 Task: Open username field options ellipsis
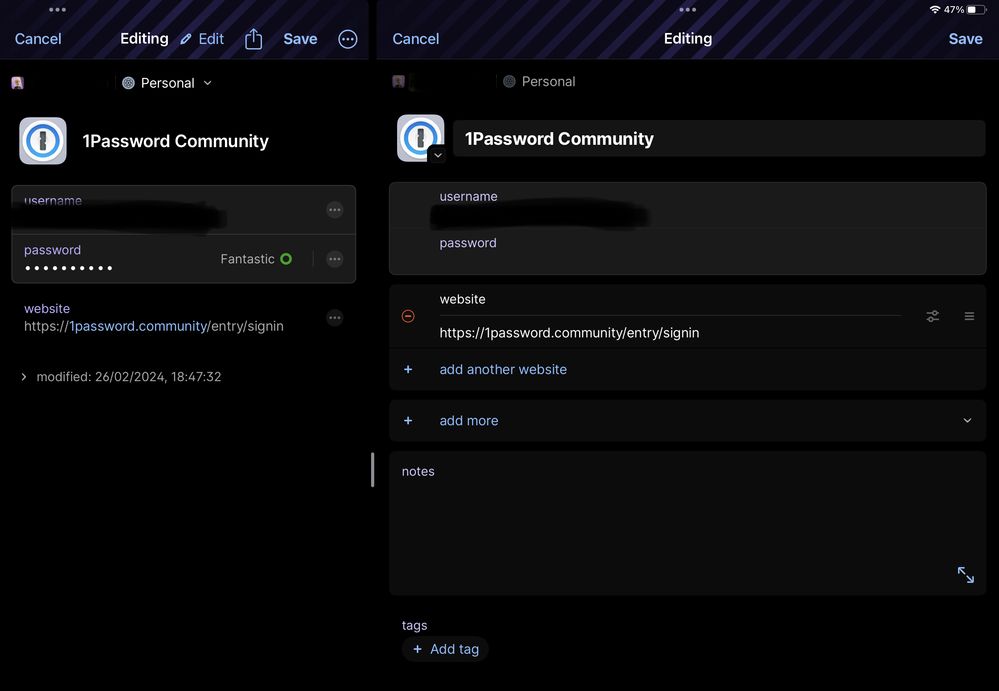click(335, 210)
